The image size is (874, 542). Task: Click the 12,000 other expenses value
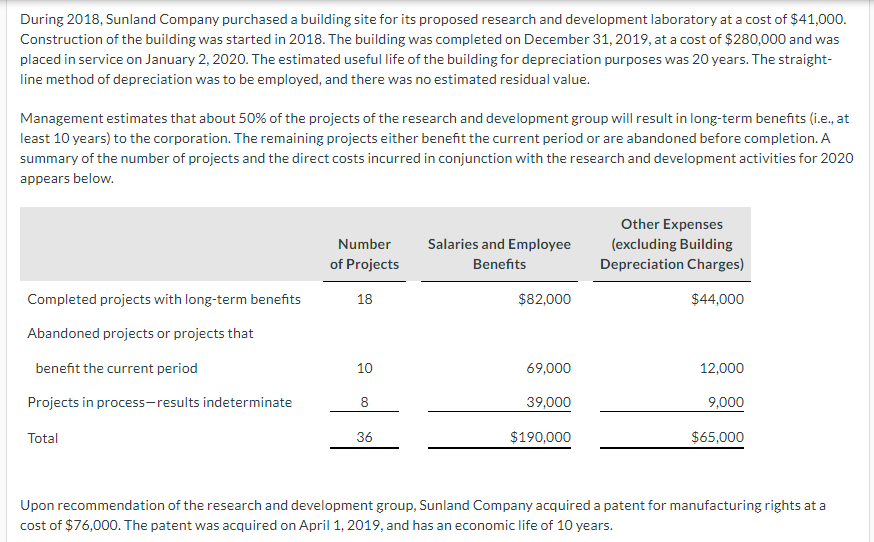722,369
